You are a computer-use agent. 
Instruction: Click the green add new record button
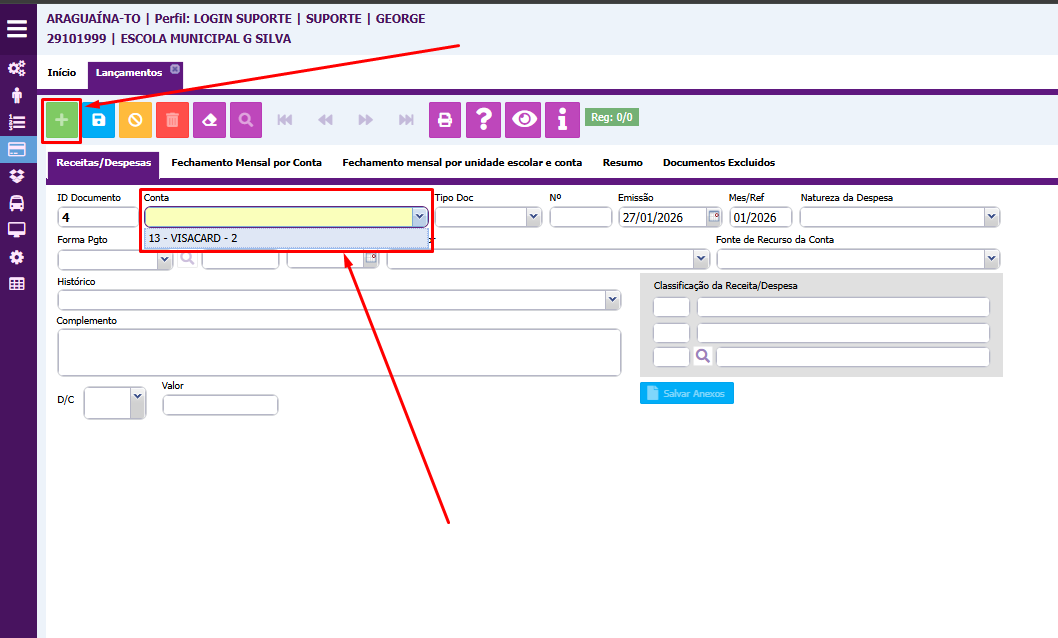pyautogui.click(x=62, y=120)
